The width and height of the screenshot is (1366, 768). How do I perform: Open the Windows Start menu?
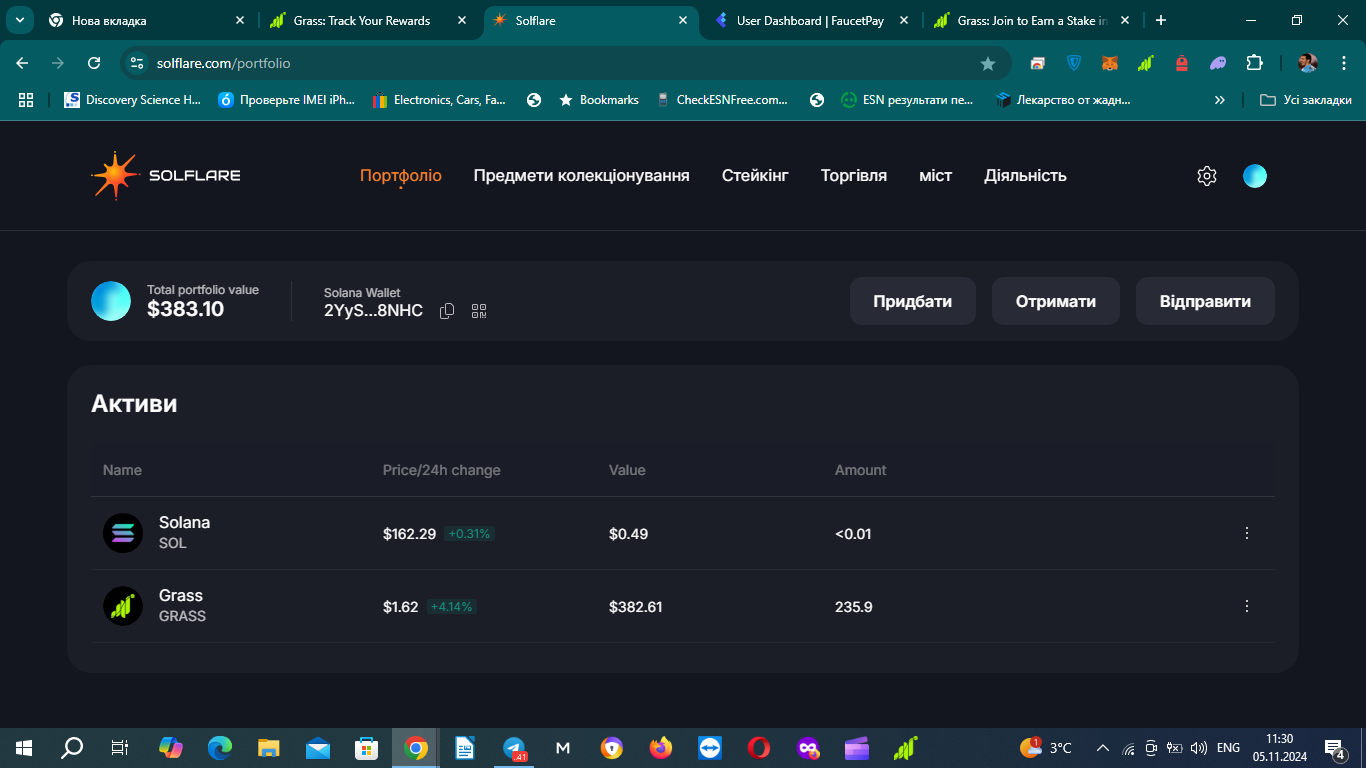pos(24,748)
